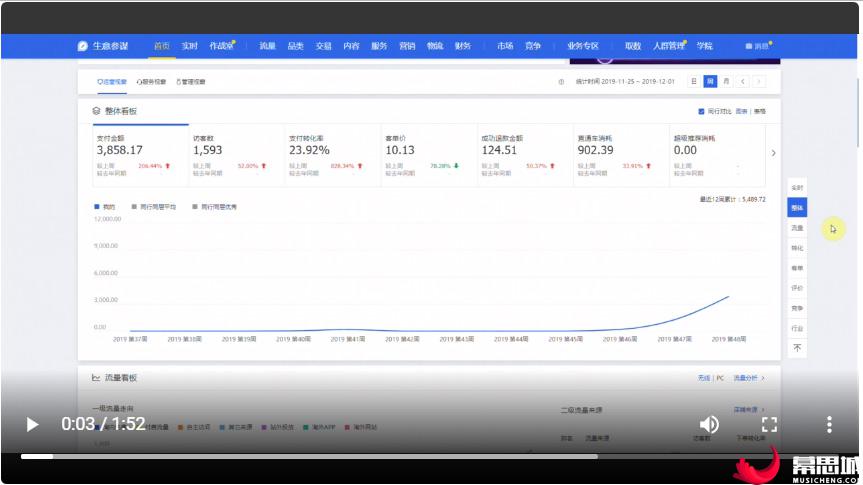Seek within the video progress bar
The height and width of the screenshot is (485, 863).
click(x=429, y=456)
